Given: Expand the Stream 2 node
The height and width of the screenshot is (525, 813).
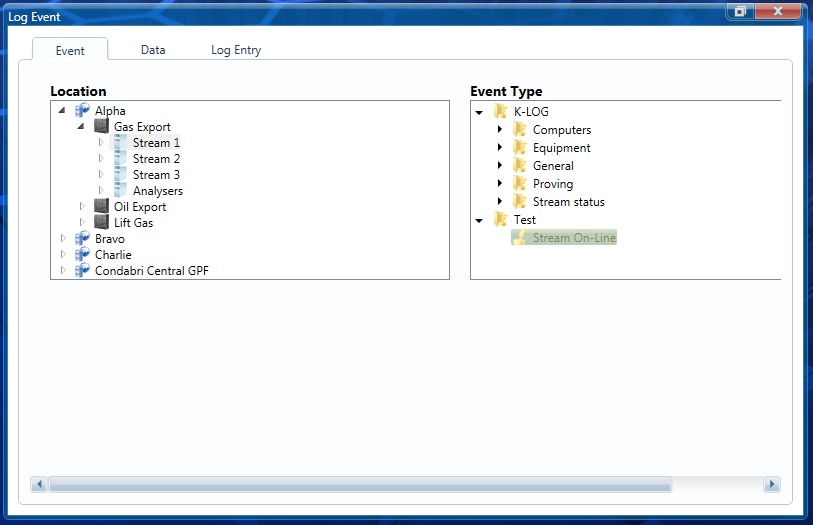Looking at the screenshot, I should [101, 158].
